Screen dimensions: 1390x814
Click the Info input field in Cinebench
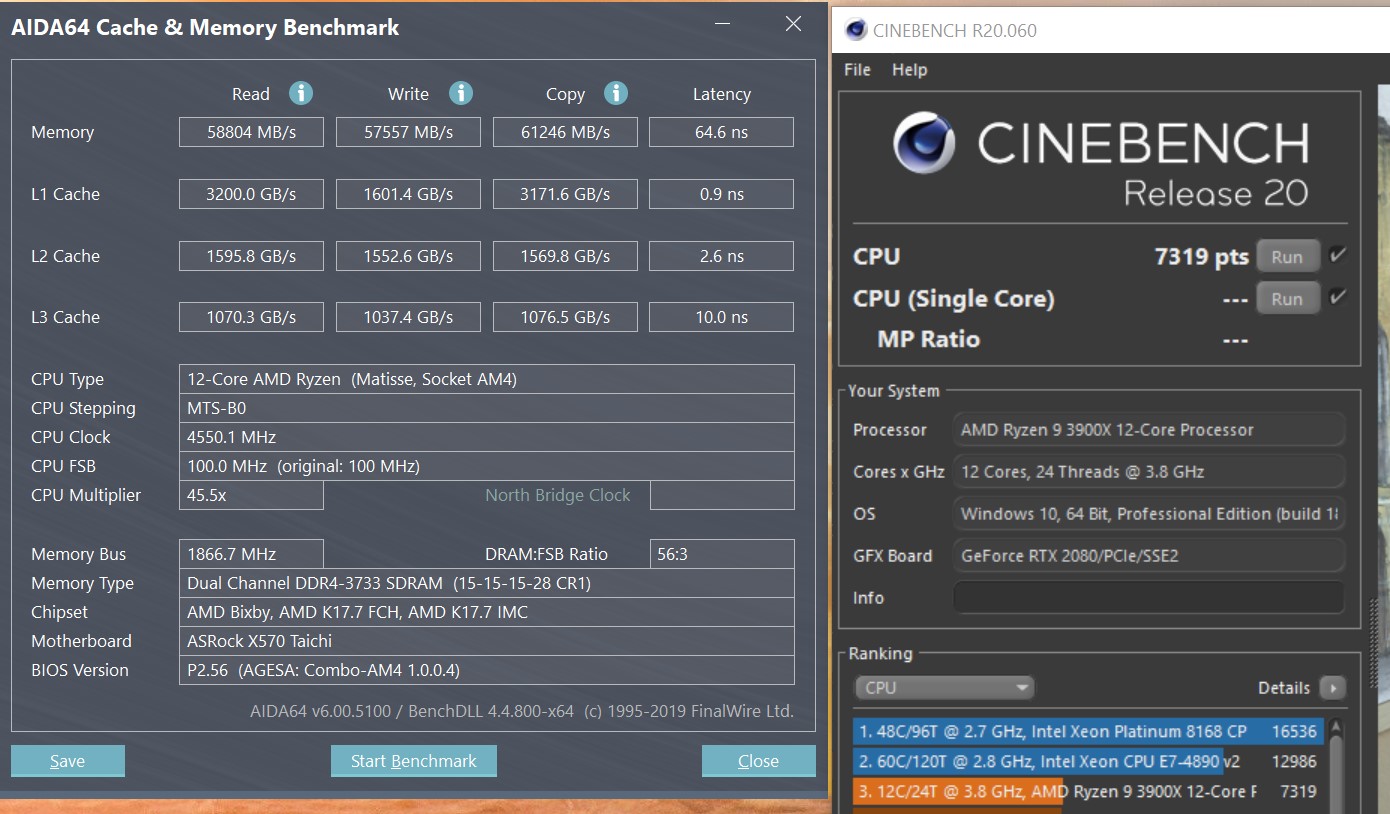pos(1149,597)
